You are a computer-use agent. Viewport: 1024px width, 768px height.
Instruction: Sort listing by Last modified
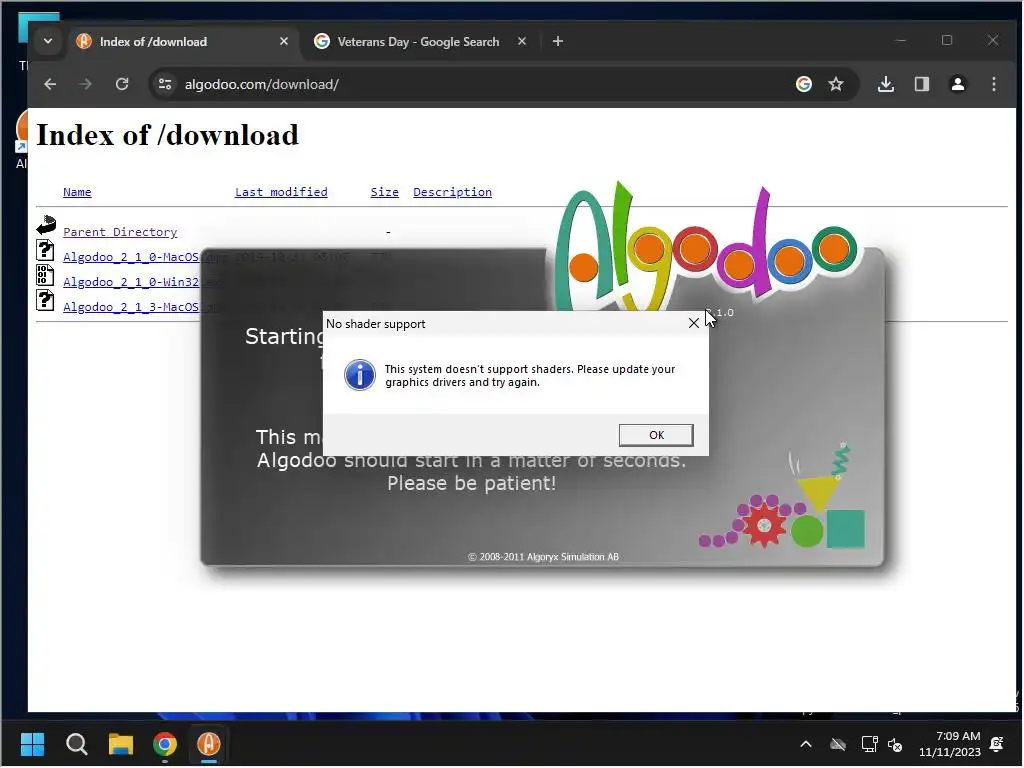(281, 192)
